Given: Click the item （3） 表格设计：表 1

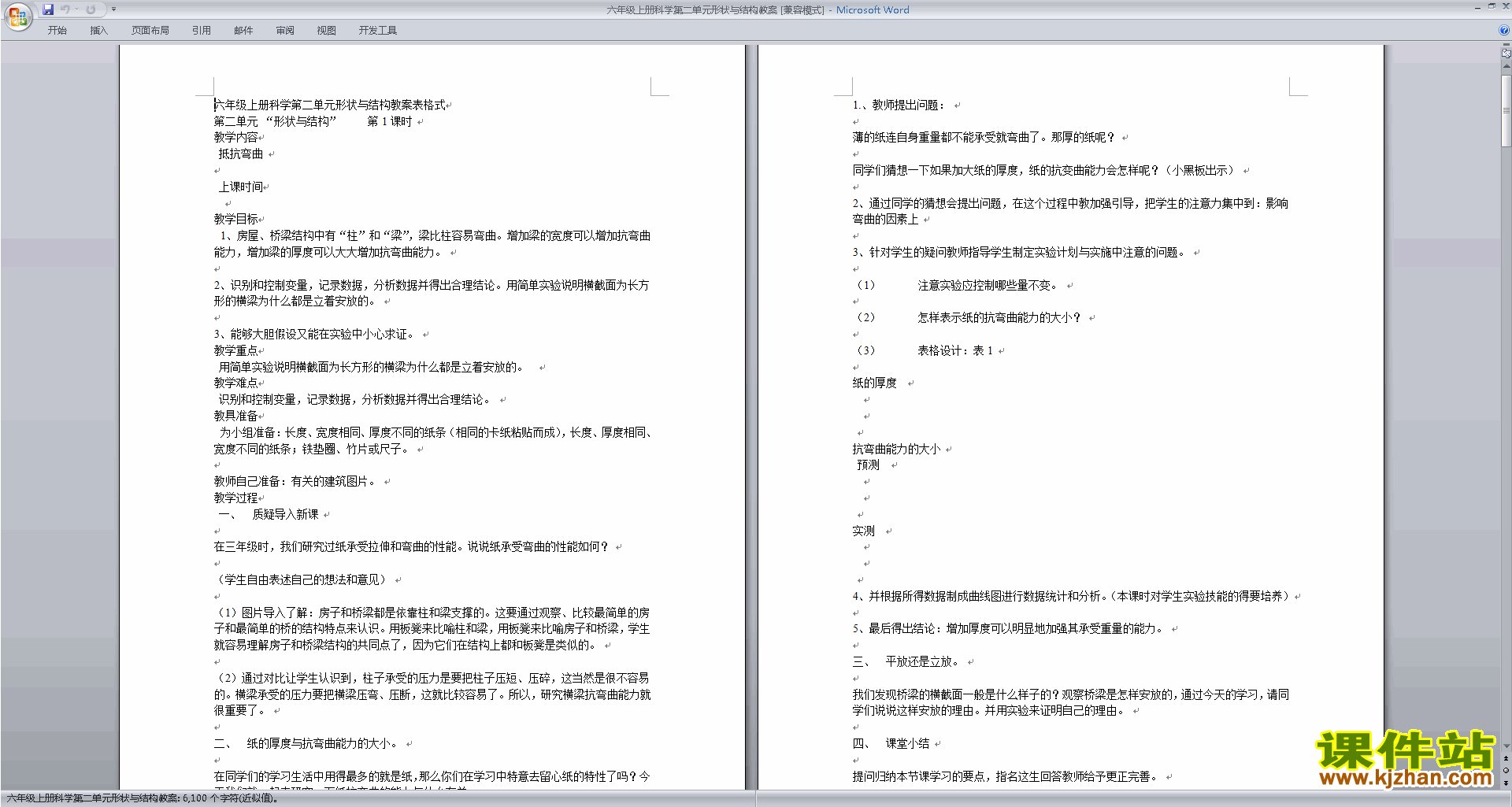Looking at the screenshot, I should (926, 350).
